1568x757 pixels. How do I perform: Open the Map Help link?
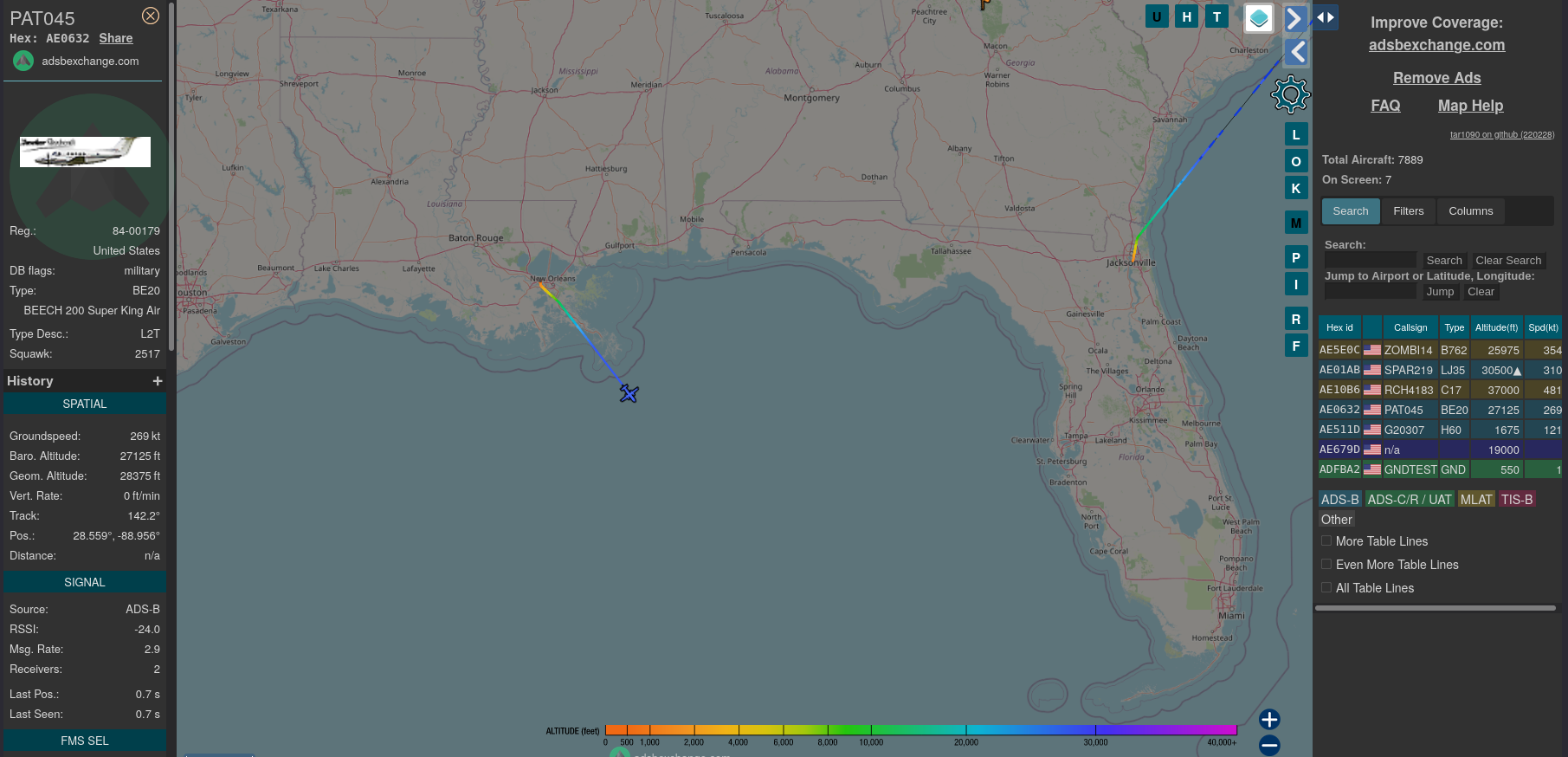click(1470, 106)
